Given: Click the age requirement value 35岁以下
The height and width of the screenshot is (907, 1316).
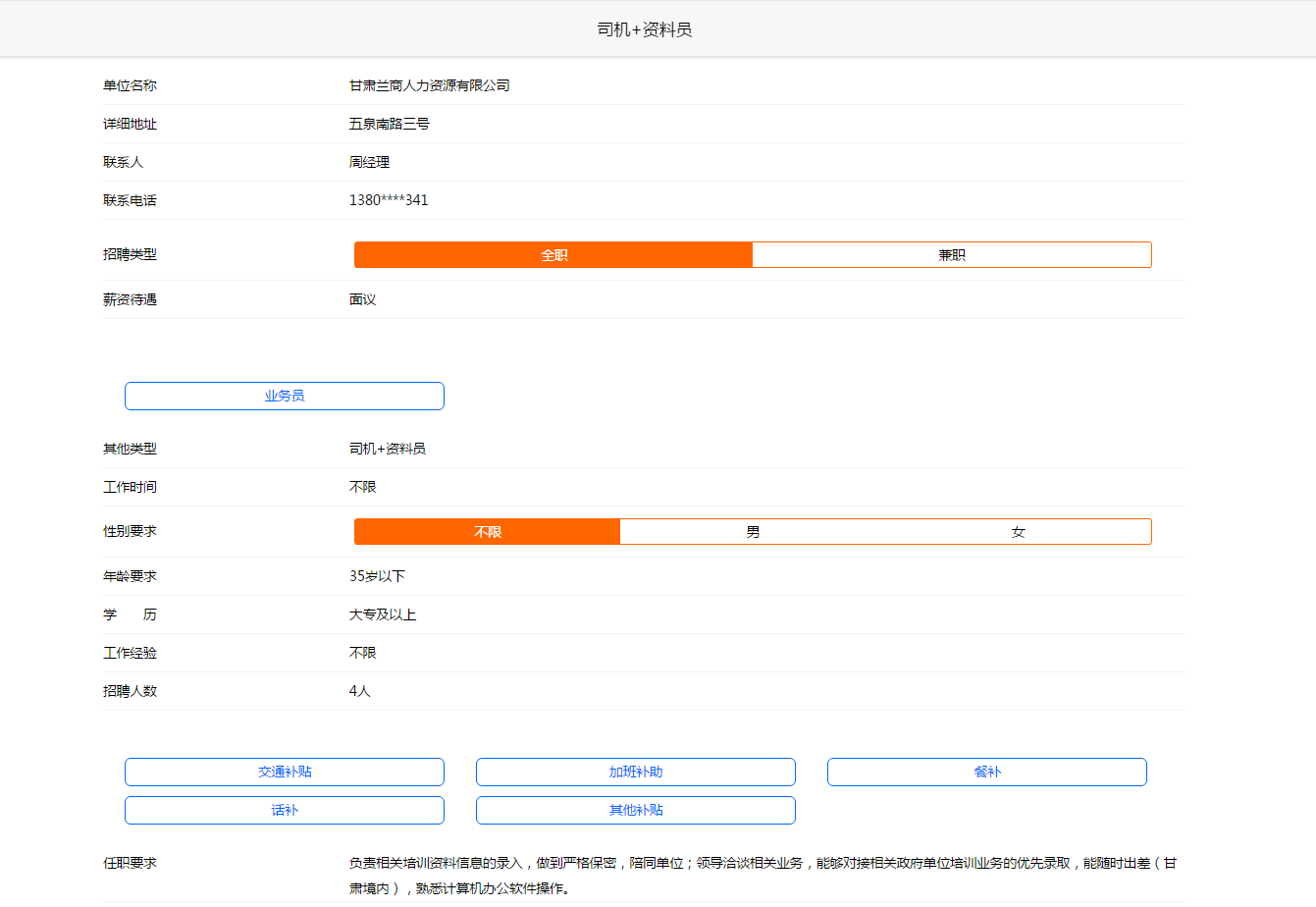Looking at the screenshot, I should (377, 576).
